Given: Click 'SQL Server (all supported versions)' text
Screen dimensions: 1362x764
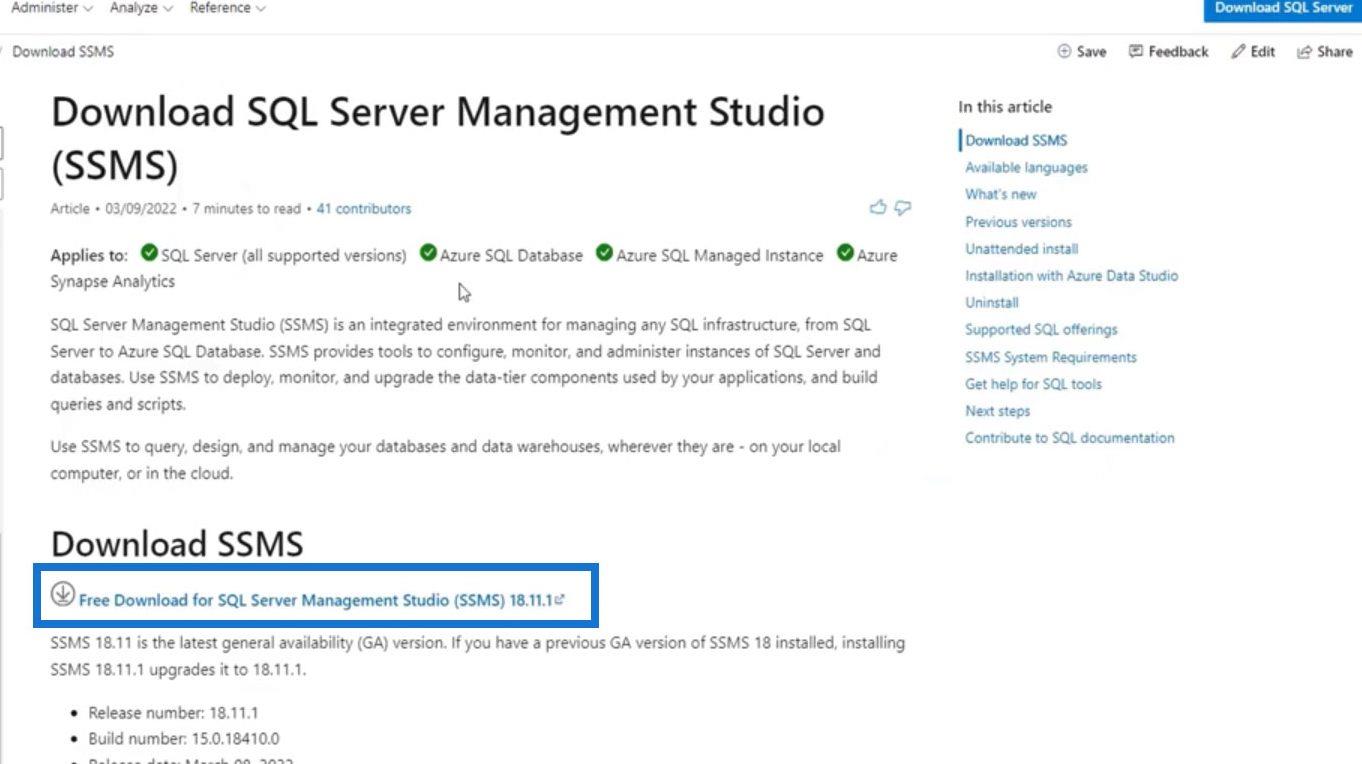Looking at the screenshot, I should click(x=284, y=255).
